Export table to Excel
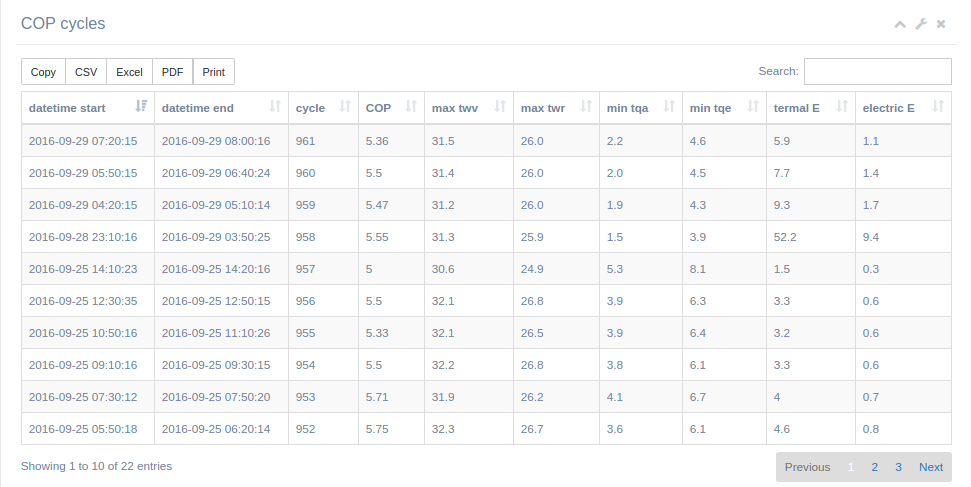 coord(129,72)
